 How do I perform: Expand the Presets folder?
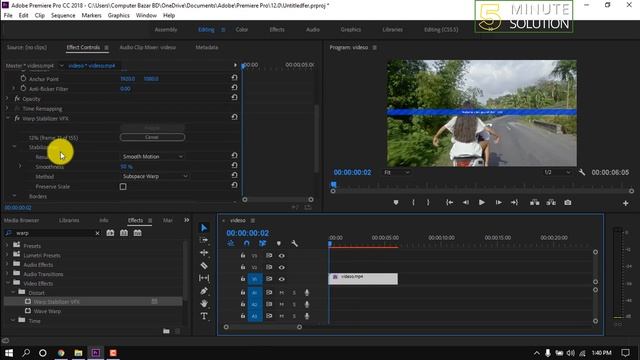coord(7,245)
